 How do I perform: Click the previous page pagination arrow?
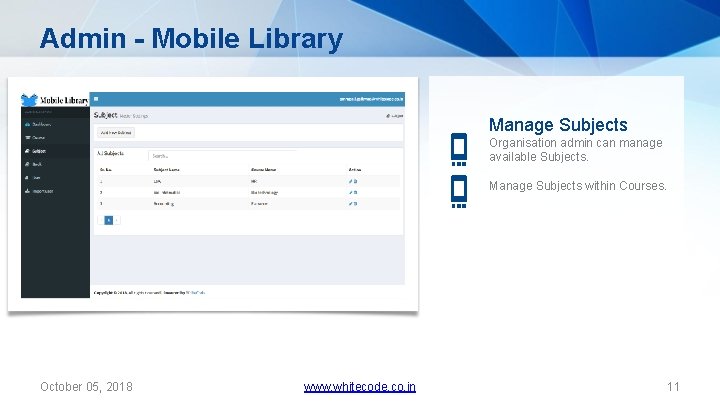101,220
